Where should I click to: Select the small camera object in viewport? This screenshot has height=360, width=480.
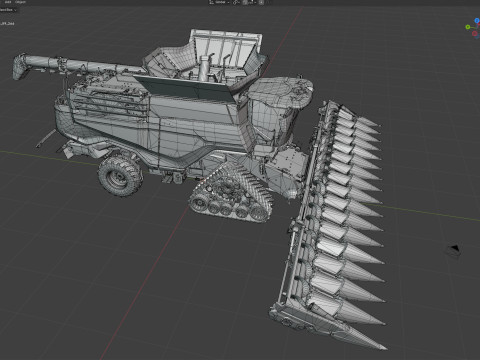454,250
